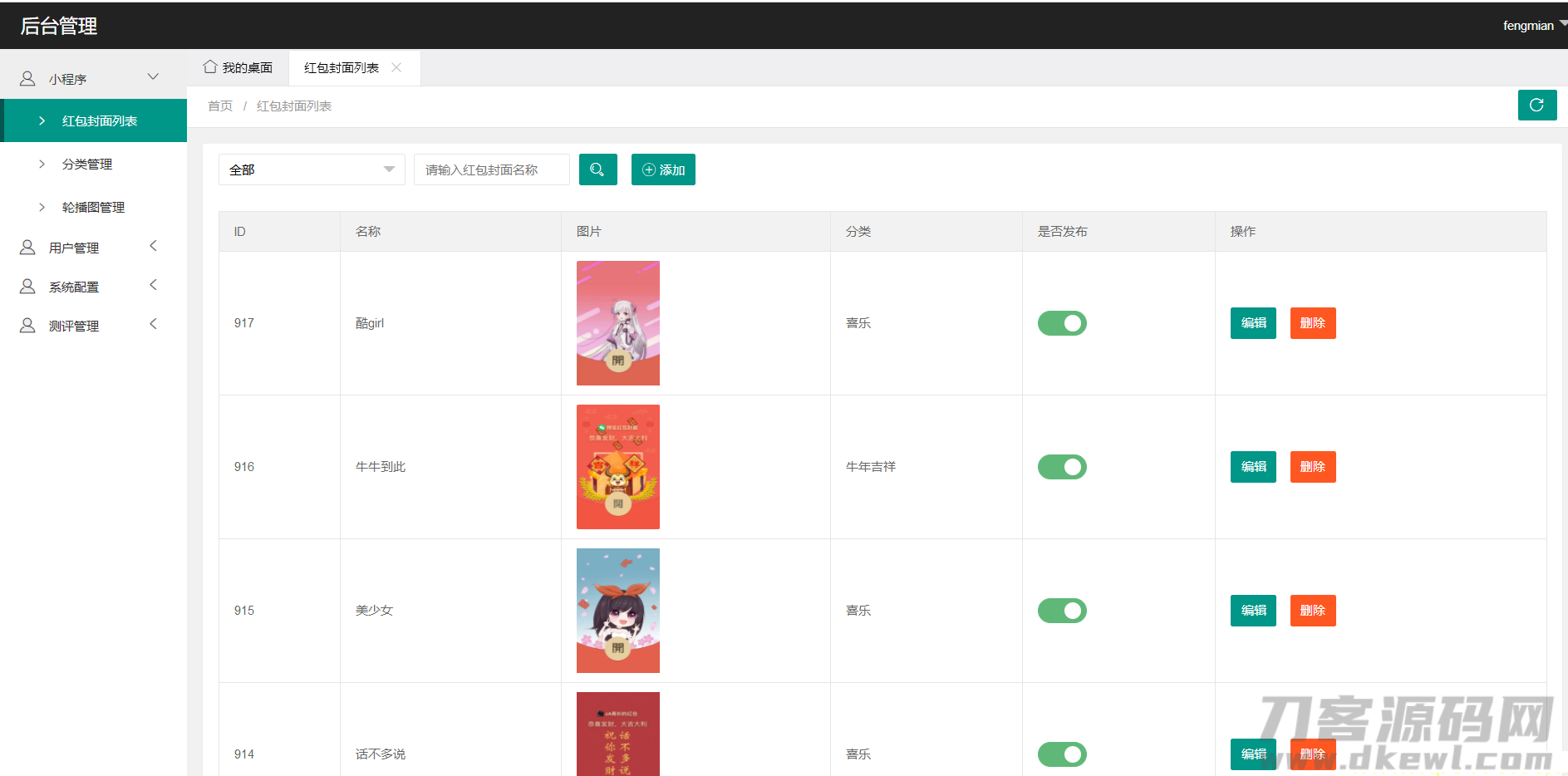Click the green refresh icon button
Image resolution: width=1568 pixels, height=776 pixels.
pyautogui.click(x=1536, y=106)
